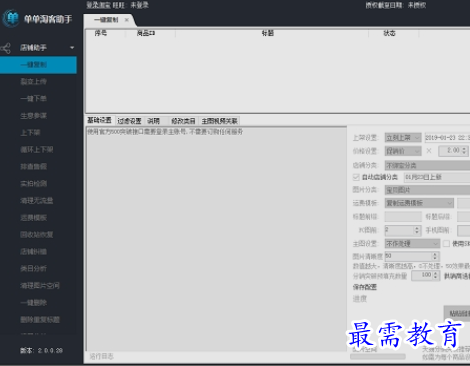
Task: Open 排查售假 in the sidebar
Action: pyautogui.click(x=33, y=166)
